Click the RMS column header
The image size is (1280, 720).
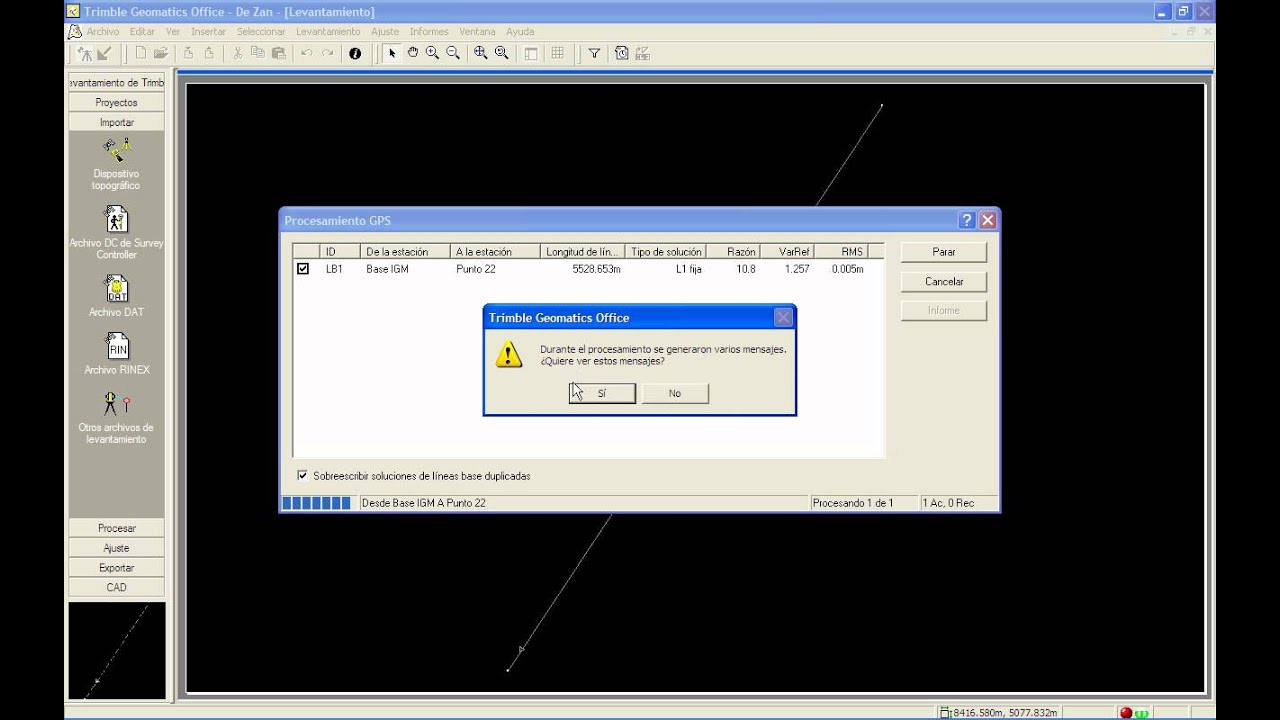(841, 252)
